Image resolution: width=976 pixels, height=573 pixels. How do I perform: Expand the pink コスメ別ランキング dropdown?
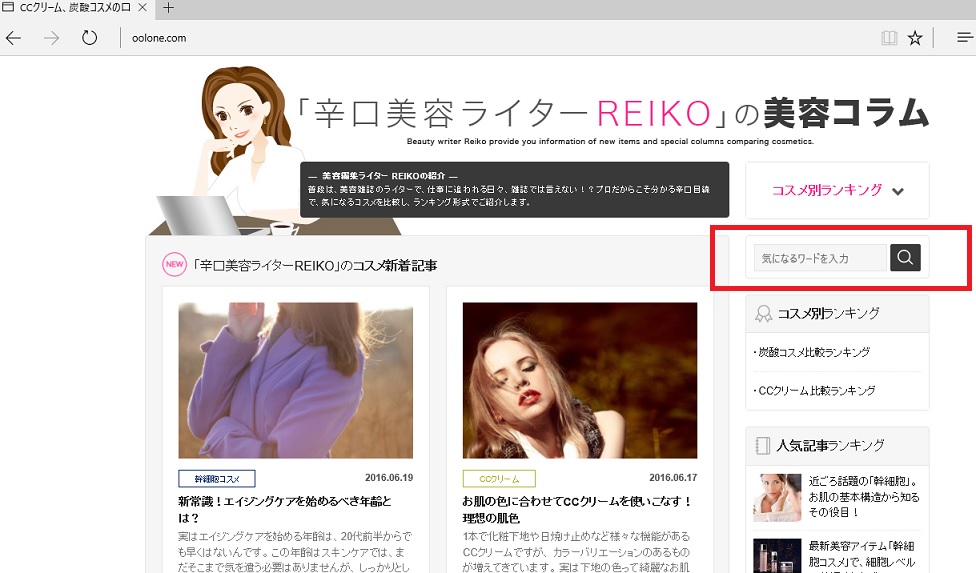[x=837, y=190]
